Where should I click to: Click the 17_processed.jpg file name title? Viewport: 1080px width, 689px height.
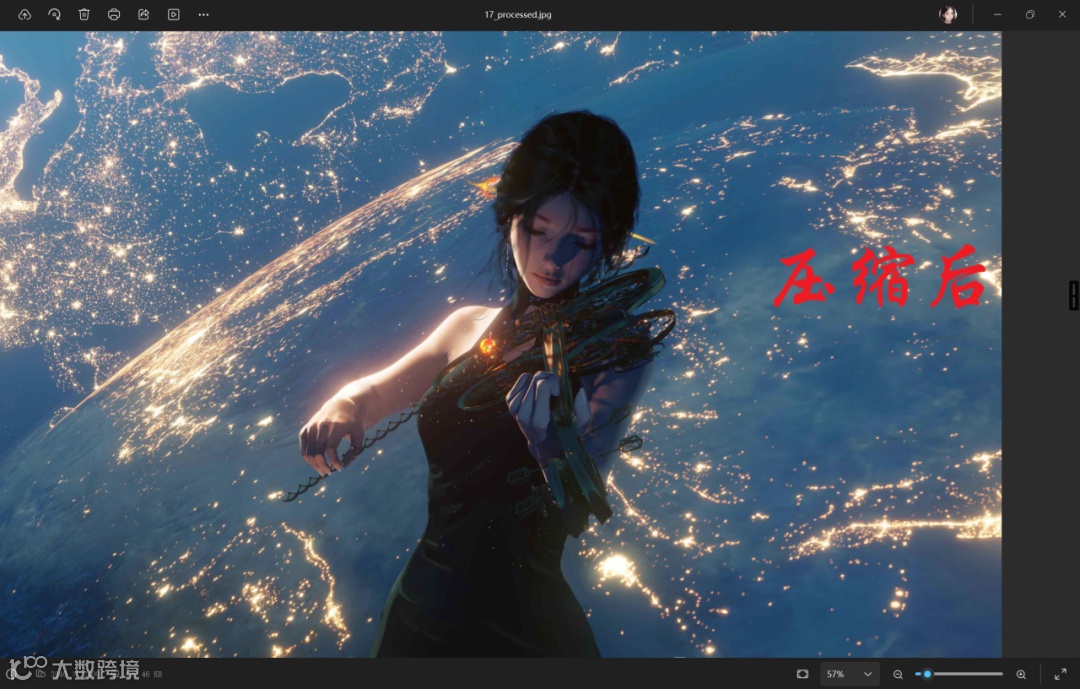(518, 14)
